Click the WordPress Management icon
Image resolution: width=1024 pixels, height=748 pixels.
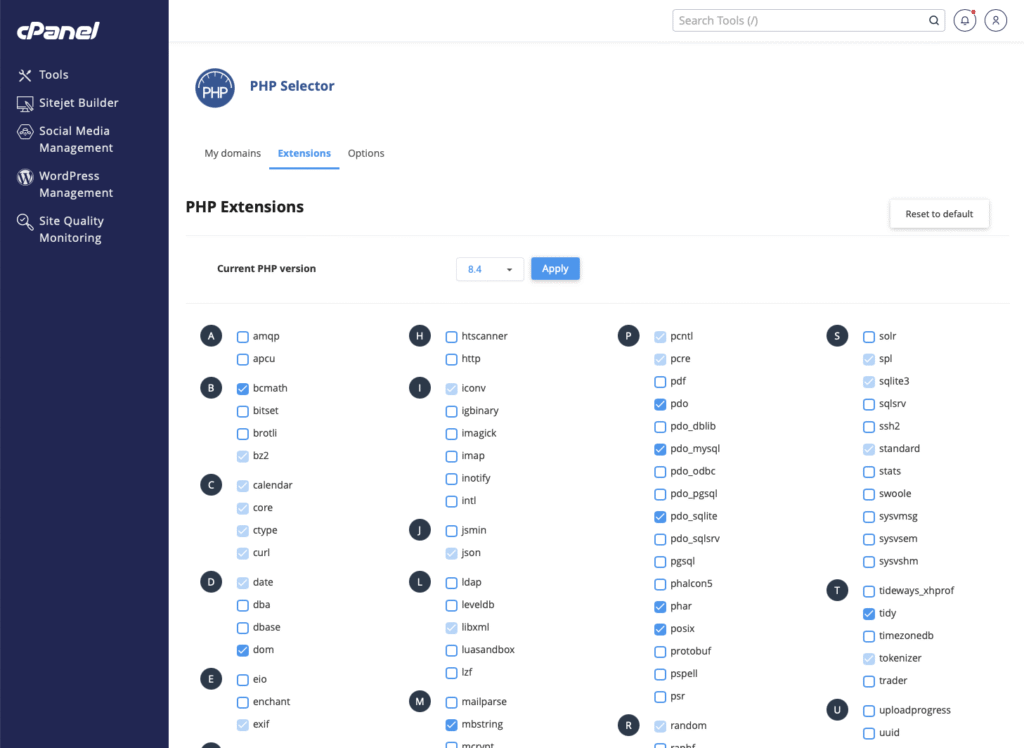26,177
